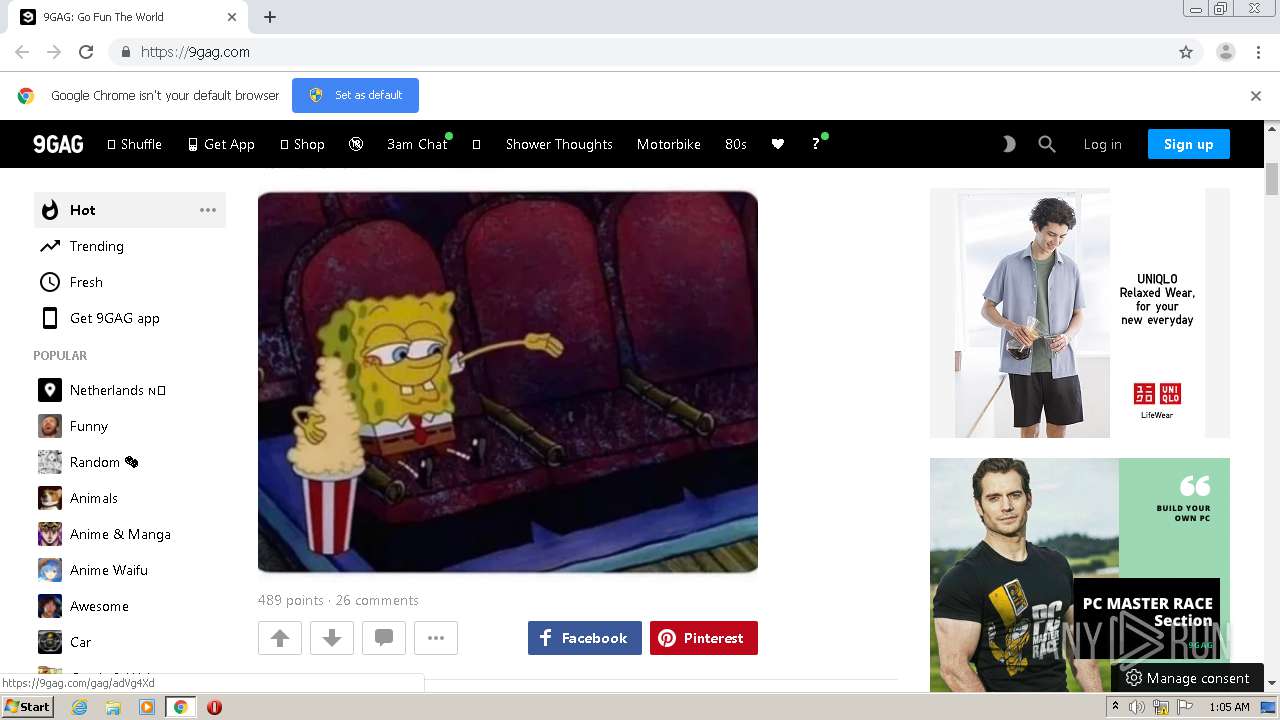
Task: Click Manage consent button
Action: tap(1187, 678)
